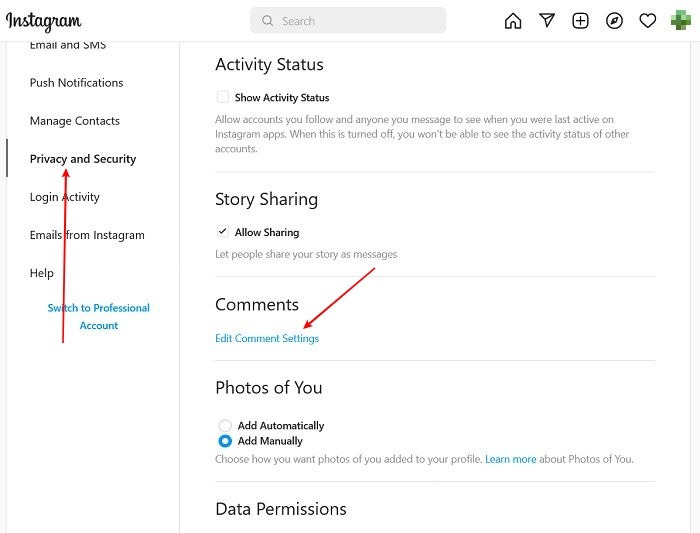This screenshot has width=700, height=533.
Task: Click the search magnifier icon
Action: pyautogui.click(x=268, y=21)
